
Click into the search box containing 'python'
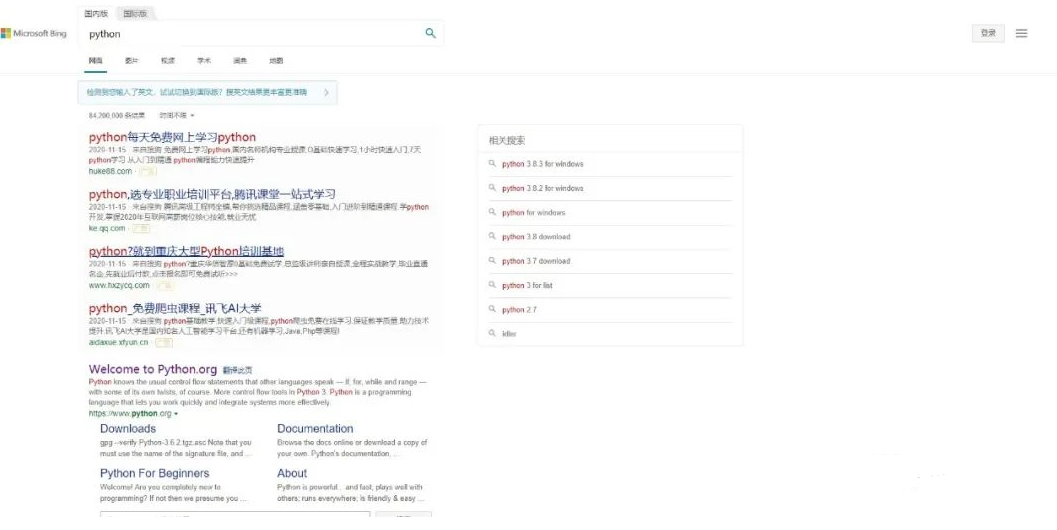pos(250,34)
